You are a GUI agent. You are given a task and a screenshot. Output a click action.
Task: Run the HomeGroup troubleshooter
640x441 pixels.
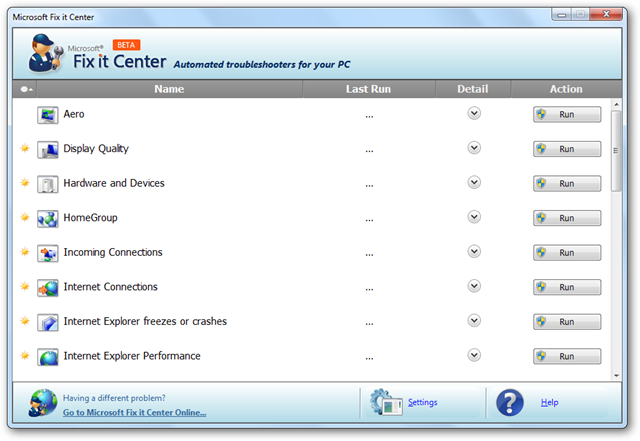click(x=567, y=218)
